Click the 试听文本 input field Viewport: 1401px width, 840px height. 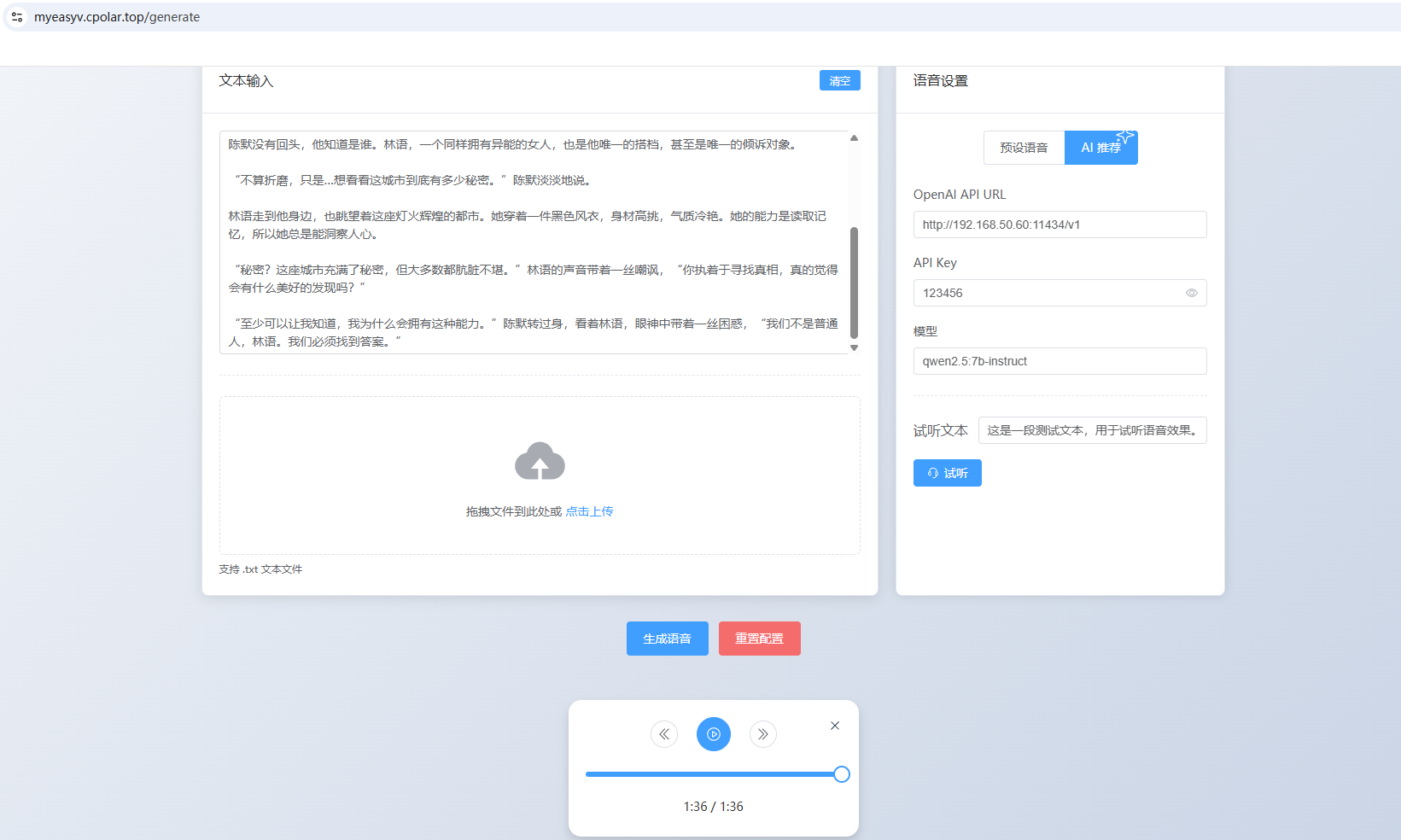tap(1093, 430)
